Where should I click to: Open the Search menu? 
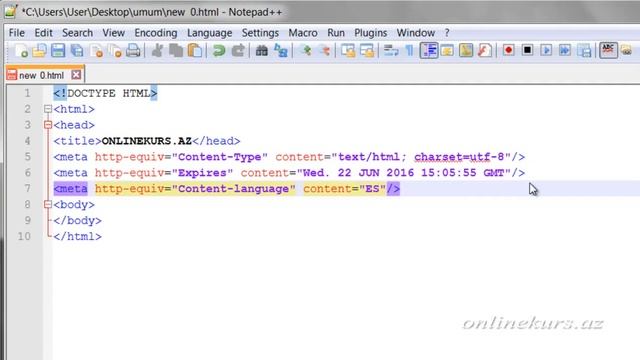point(78,33)
